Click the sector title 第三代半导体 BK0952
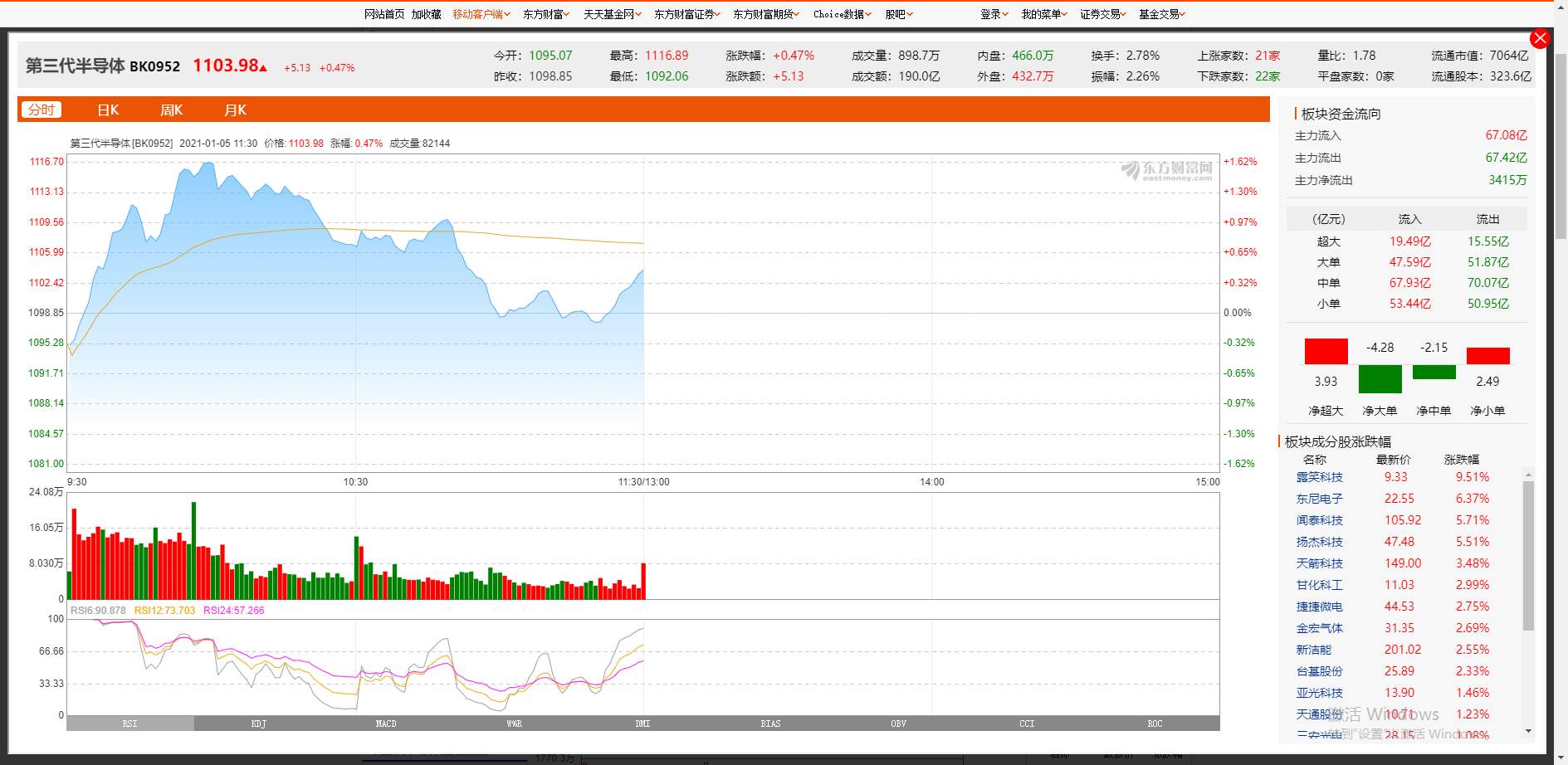Image resolution: width=1568 pixels, height=765 pixels. point(103,66)
